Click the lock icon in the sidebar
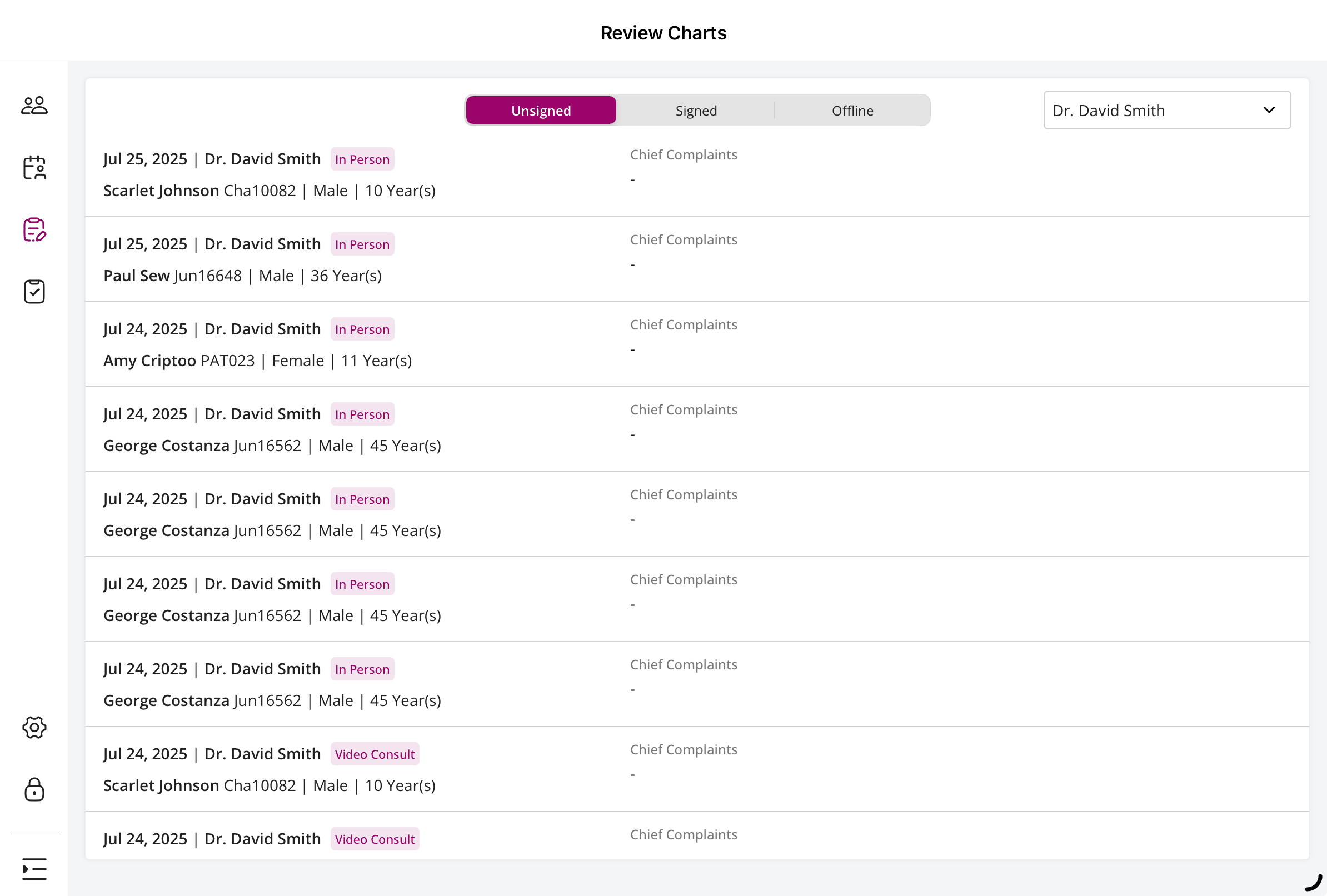 34,790
